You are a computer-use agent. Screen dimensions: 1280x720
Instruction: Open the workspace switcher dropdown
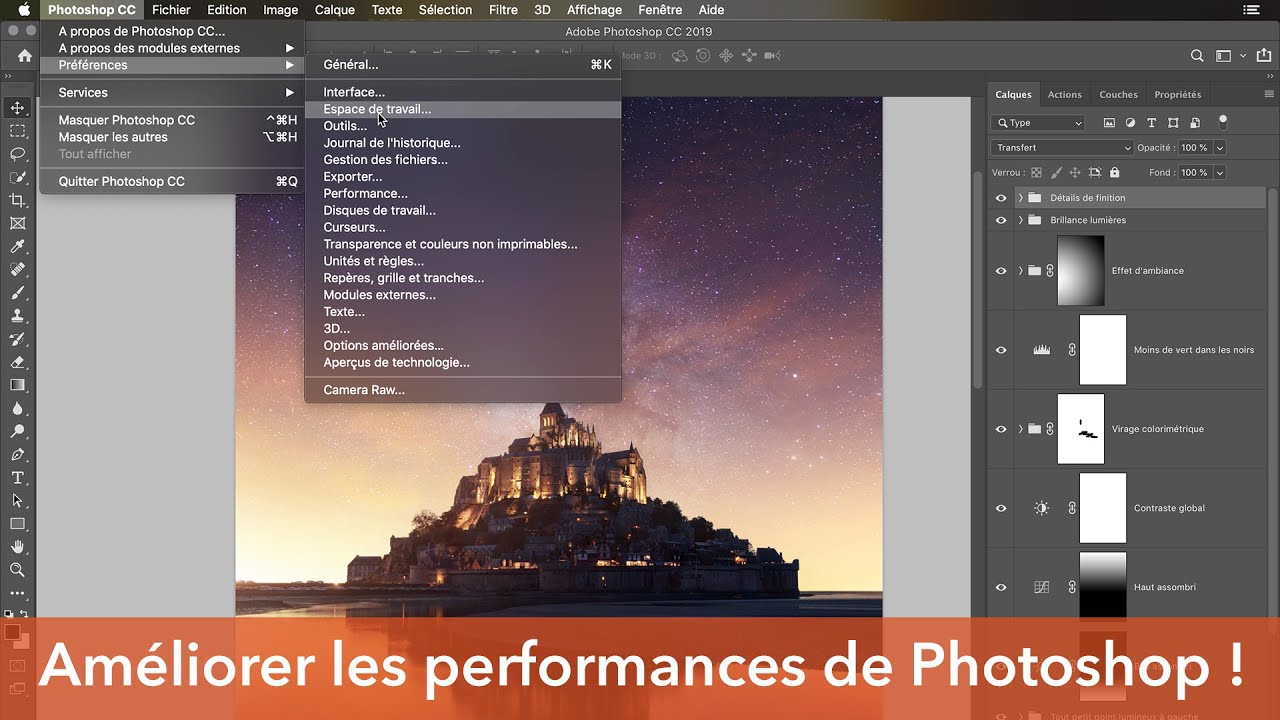tap(1229, 56)
